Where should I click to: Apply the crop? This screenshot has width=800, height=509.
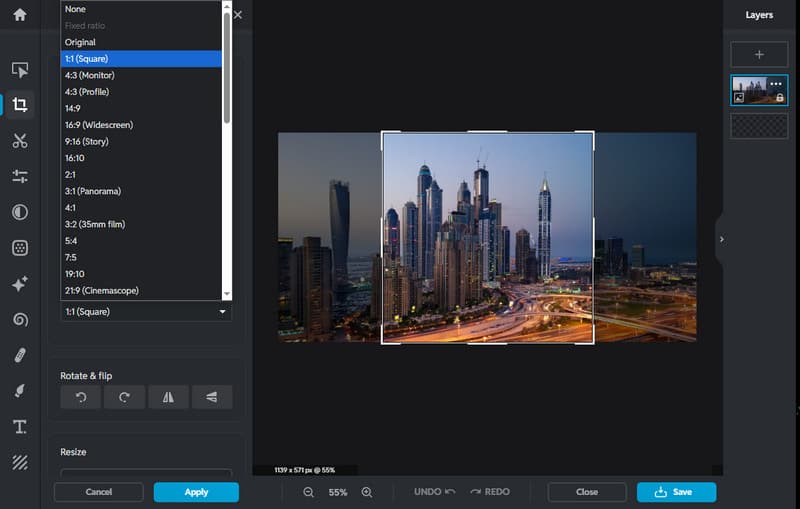click(x=196, y=492)
